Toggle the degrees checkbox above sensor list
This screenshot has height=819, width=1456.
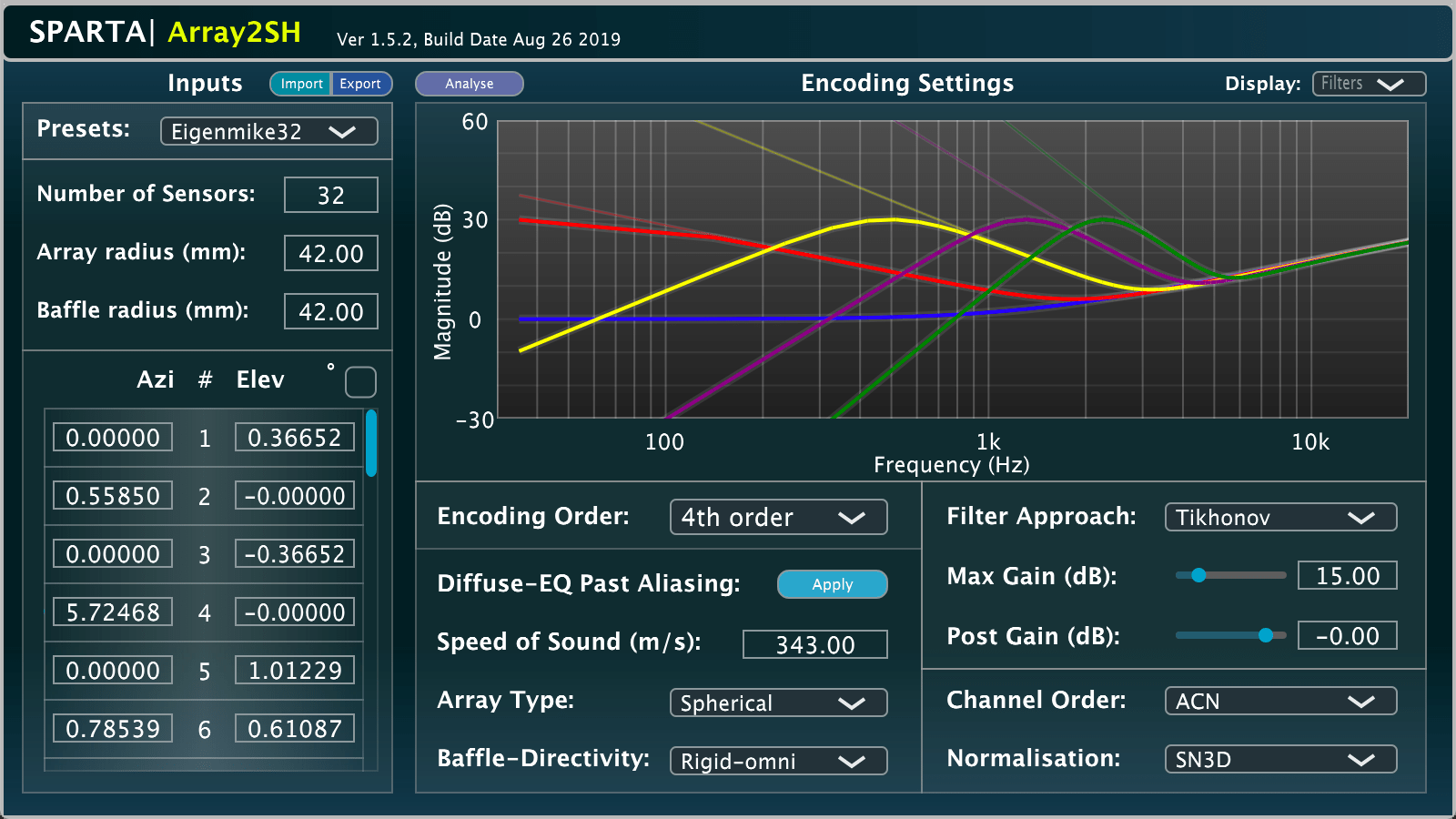pyautogui.click(x=360, y=382)
